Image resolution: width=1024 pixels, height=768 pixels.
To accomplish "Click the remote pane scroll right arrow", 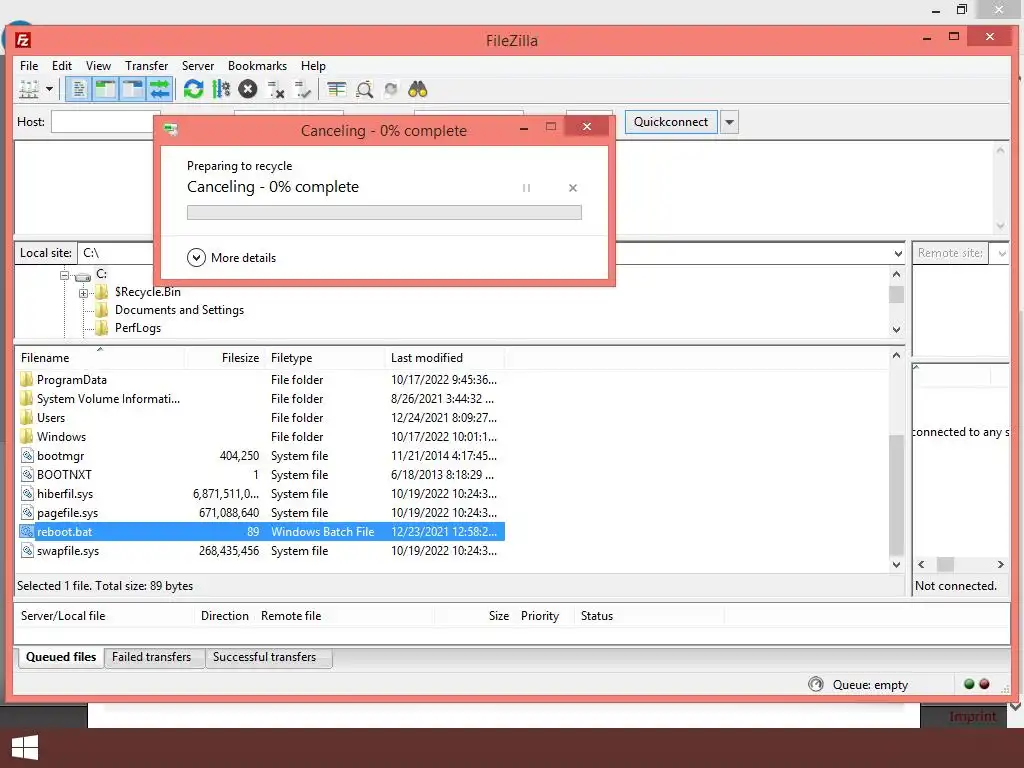I will tap(1000, 565).
